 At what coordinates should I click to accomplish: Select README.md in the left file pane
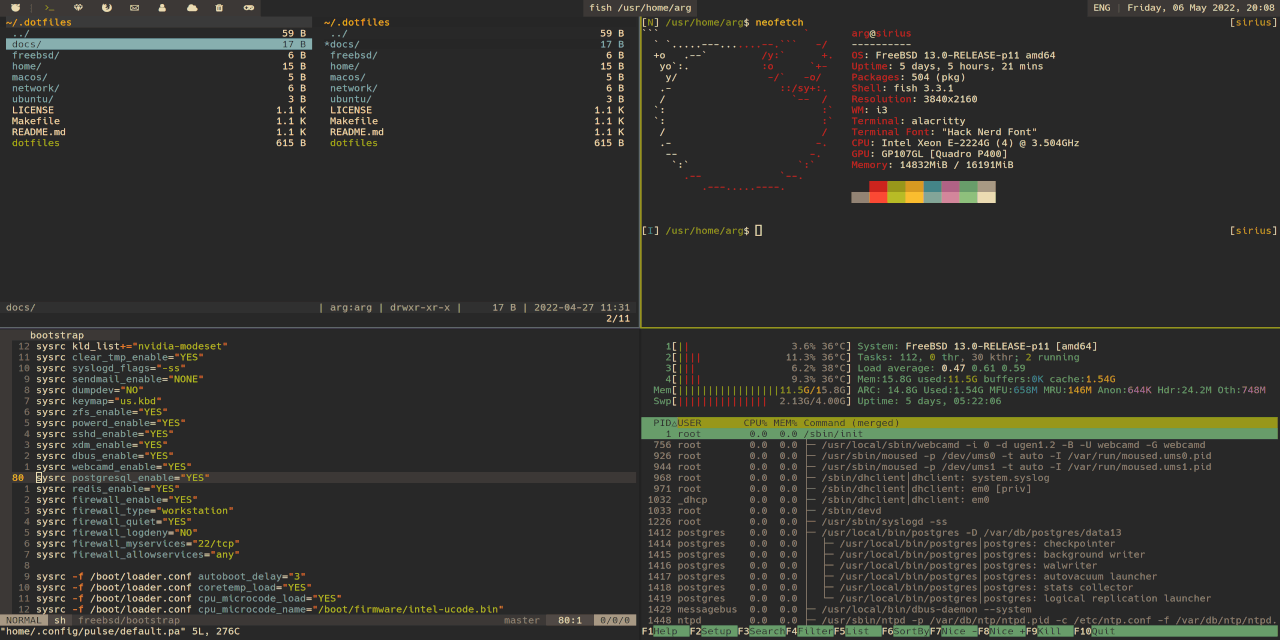[x=39, y=132]
